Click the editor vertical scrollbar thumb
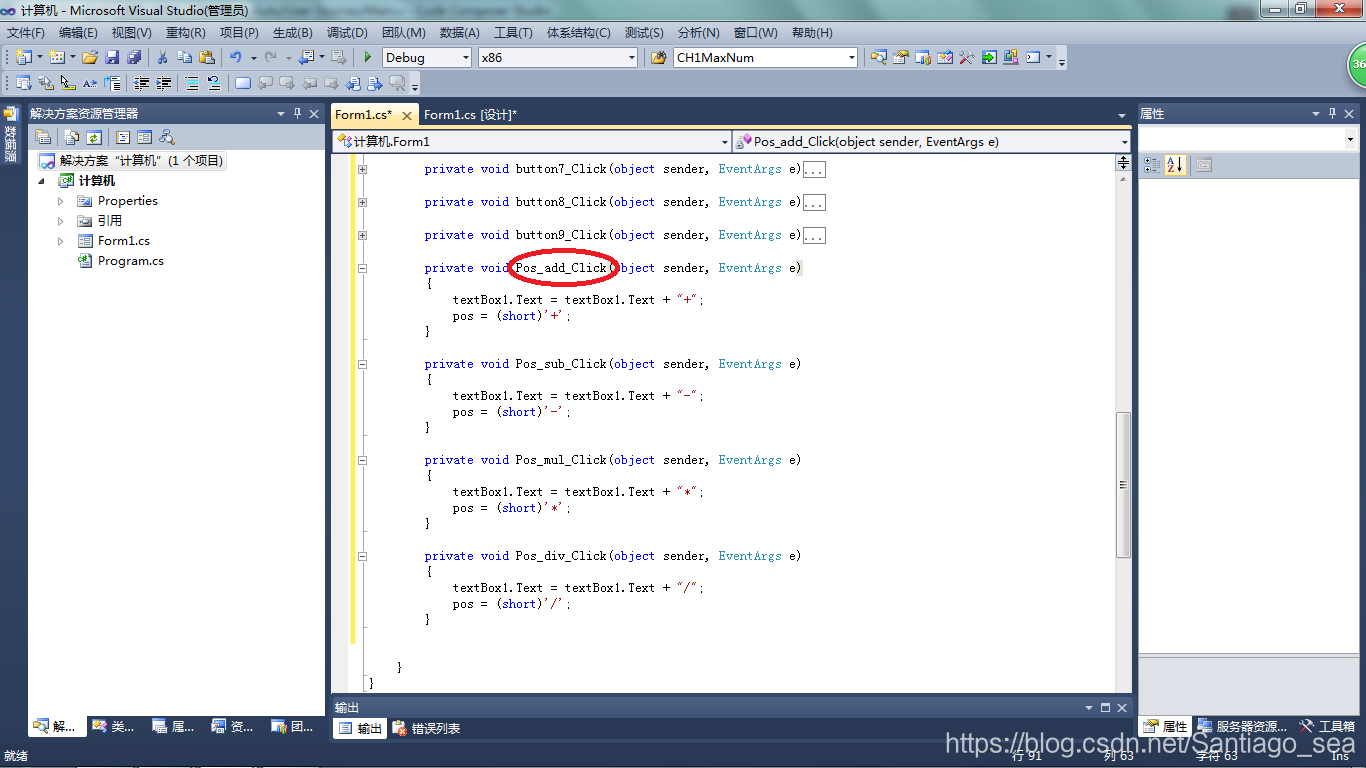Viewport: 1366px width, 768px height. (1124, 485)
